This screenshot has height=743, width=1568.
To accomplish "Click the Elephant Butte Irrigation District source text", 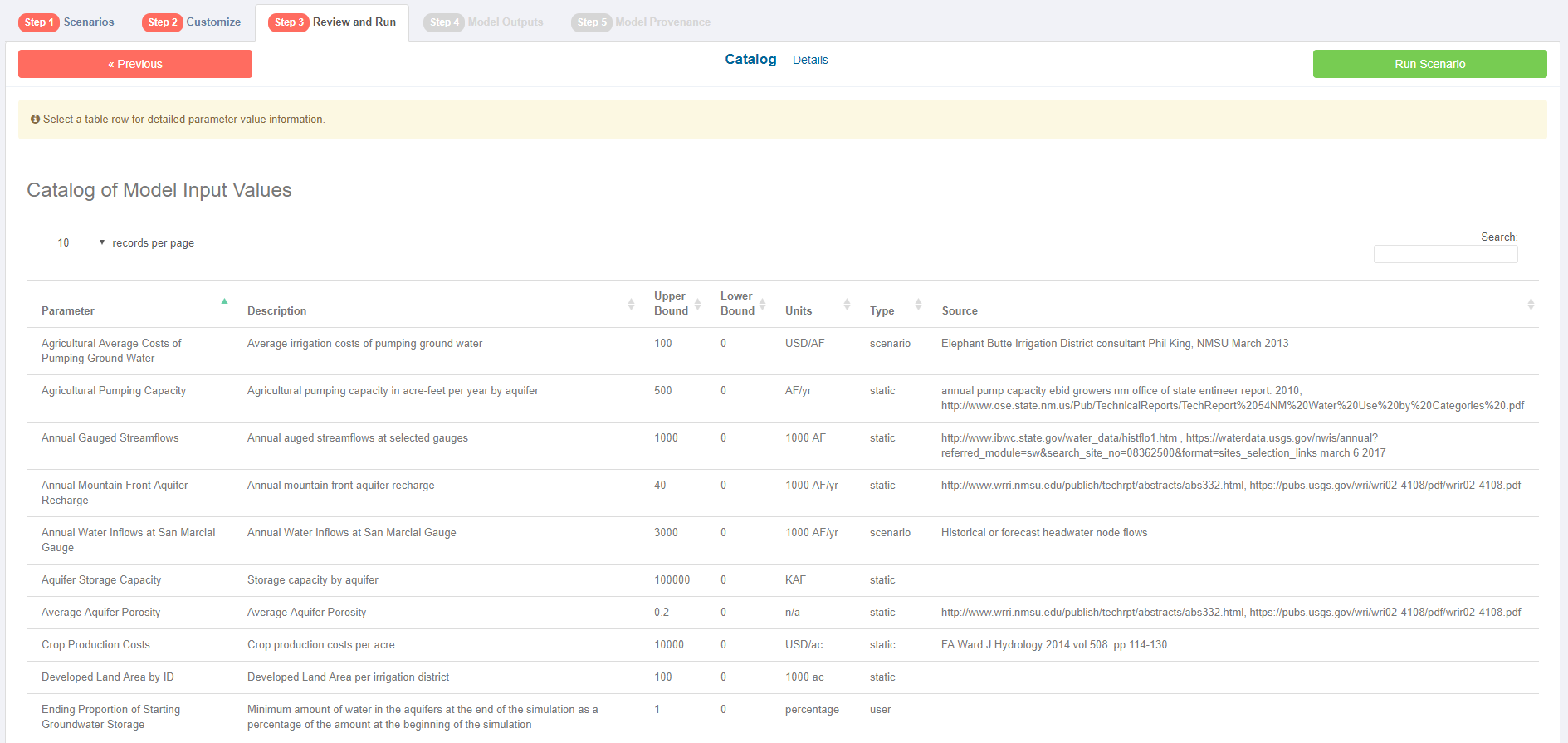I will [x=1115, y=344].
